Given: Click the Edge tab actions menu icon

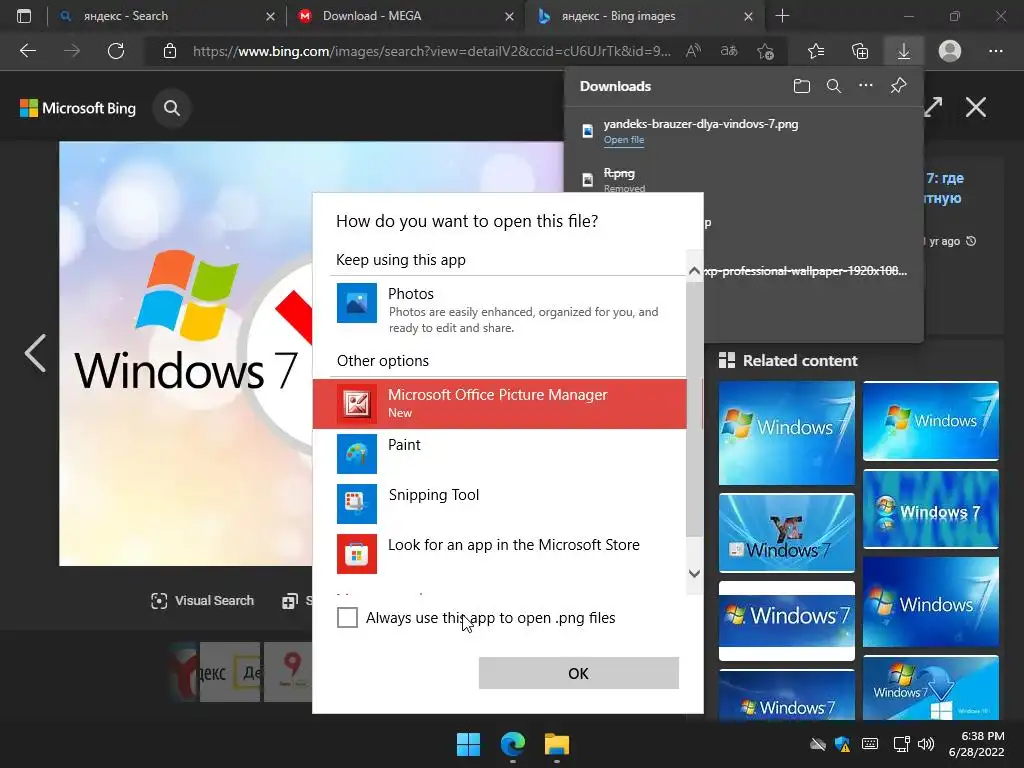Looking at the screenshot, I should tap(24, 16).
